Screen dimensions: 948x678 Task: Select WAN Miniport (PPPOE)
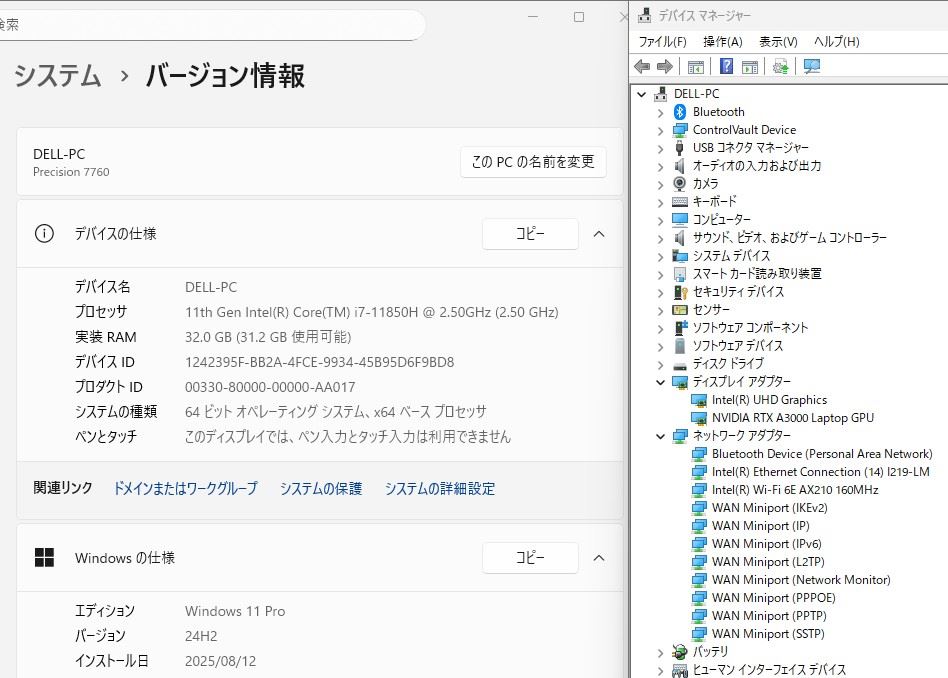[774, 598]
